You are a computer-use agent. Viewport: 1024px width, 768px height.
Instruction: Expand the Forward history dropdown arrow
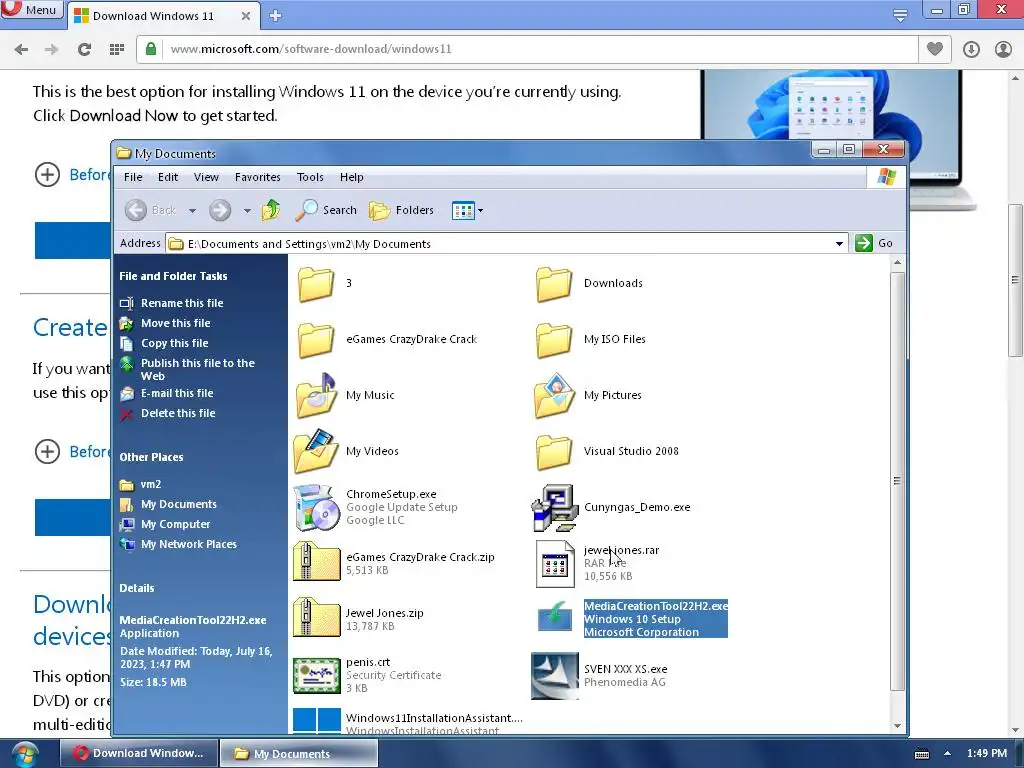tap(247, 211)
